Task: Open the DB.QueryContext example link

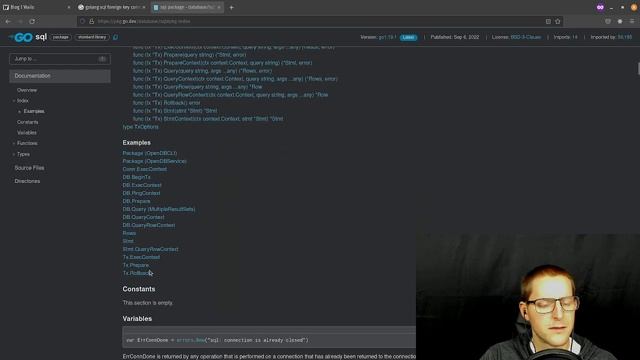Action: (x=143, y=217)
